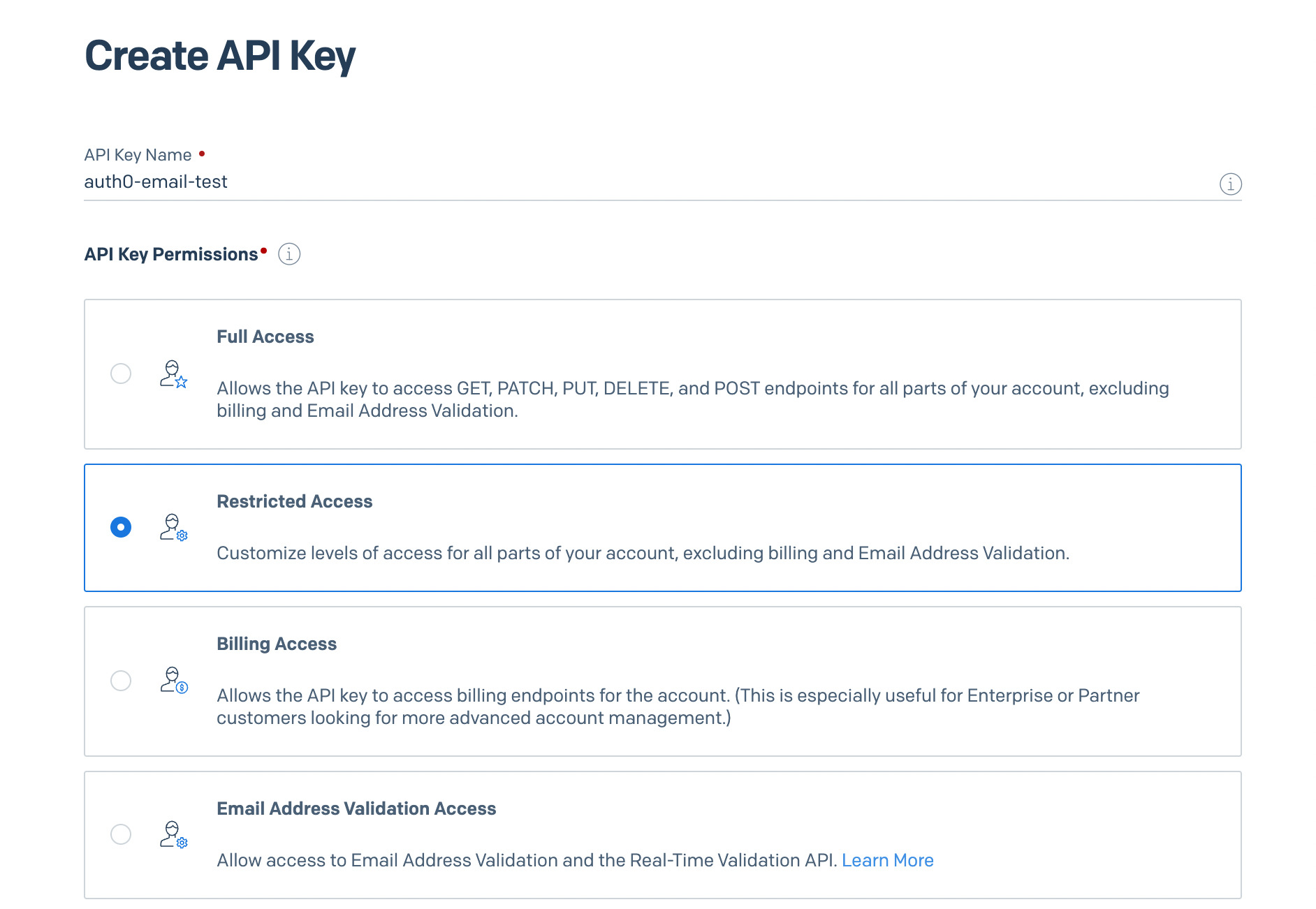
Task: Choose the Billing Access radio button
Action: point(121,681)
